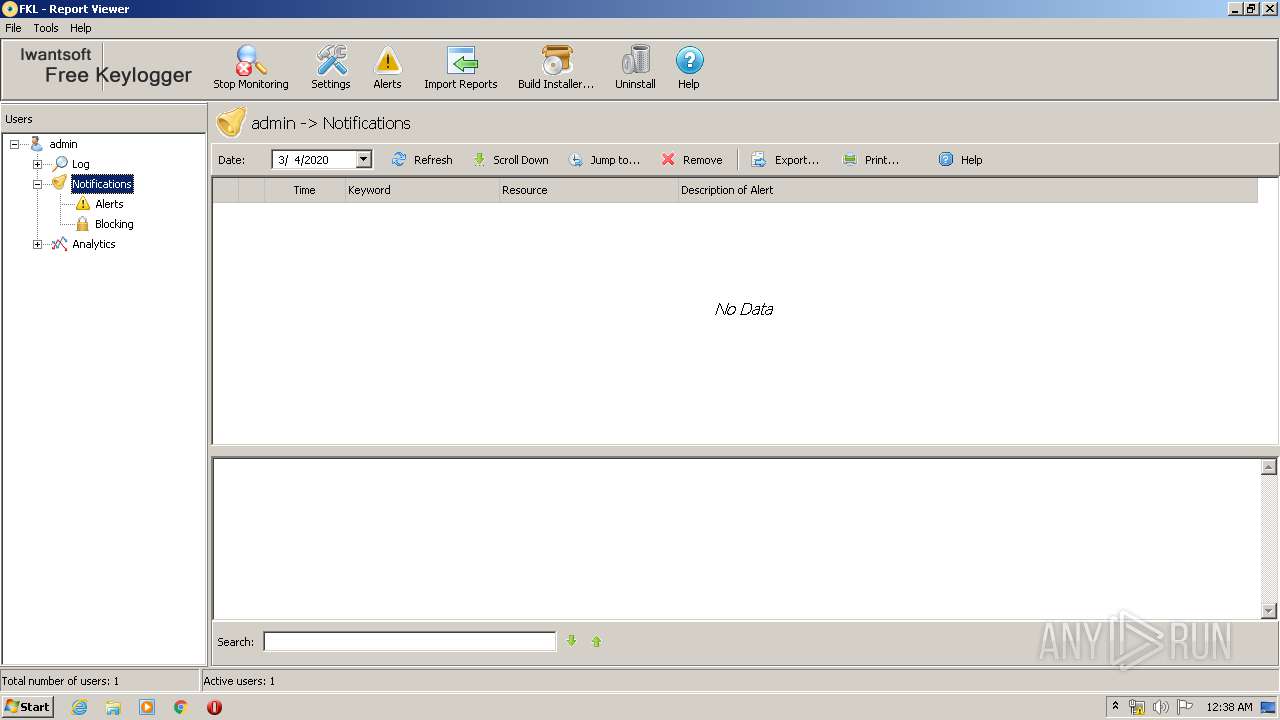Viewport: 1280px width, 720px height.
Task: Click the red taskbar application icon
Action: click(214, 707)
